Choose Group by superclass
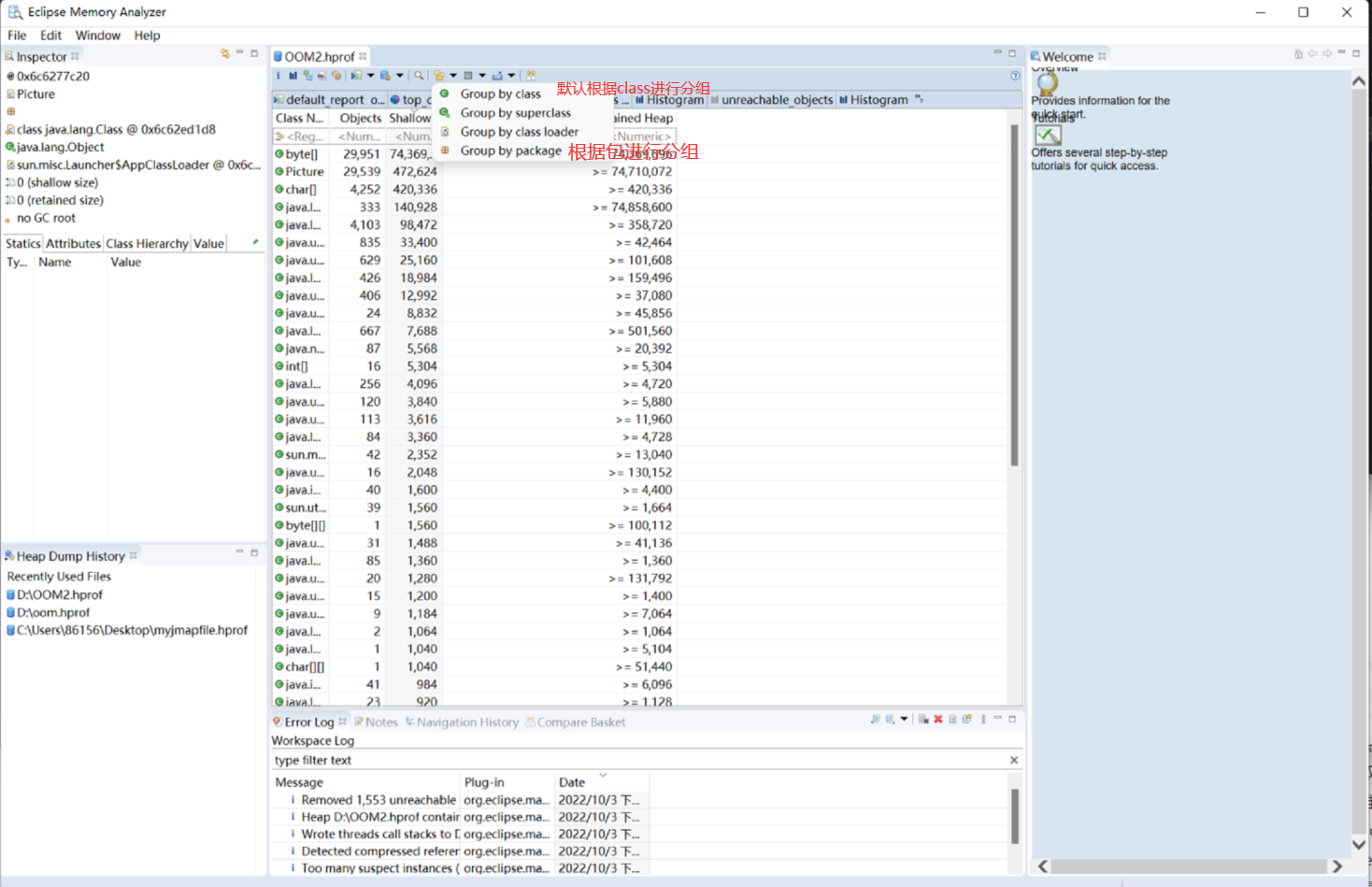 515,112
